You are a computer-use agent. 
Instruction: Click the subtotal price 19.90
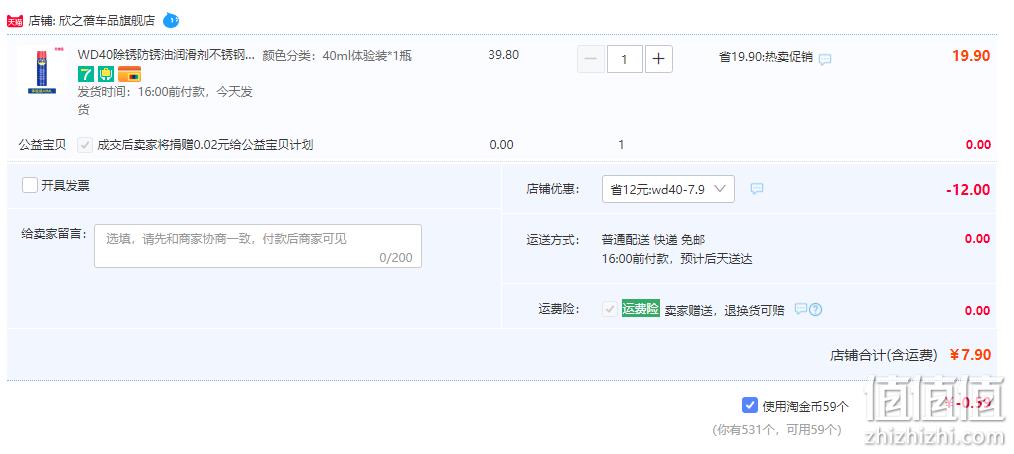pyautogui.click(x=971, y=56)
